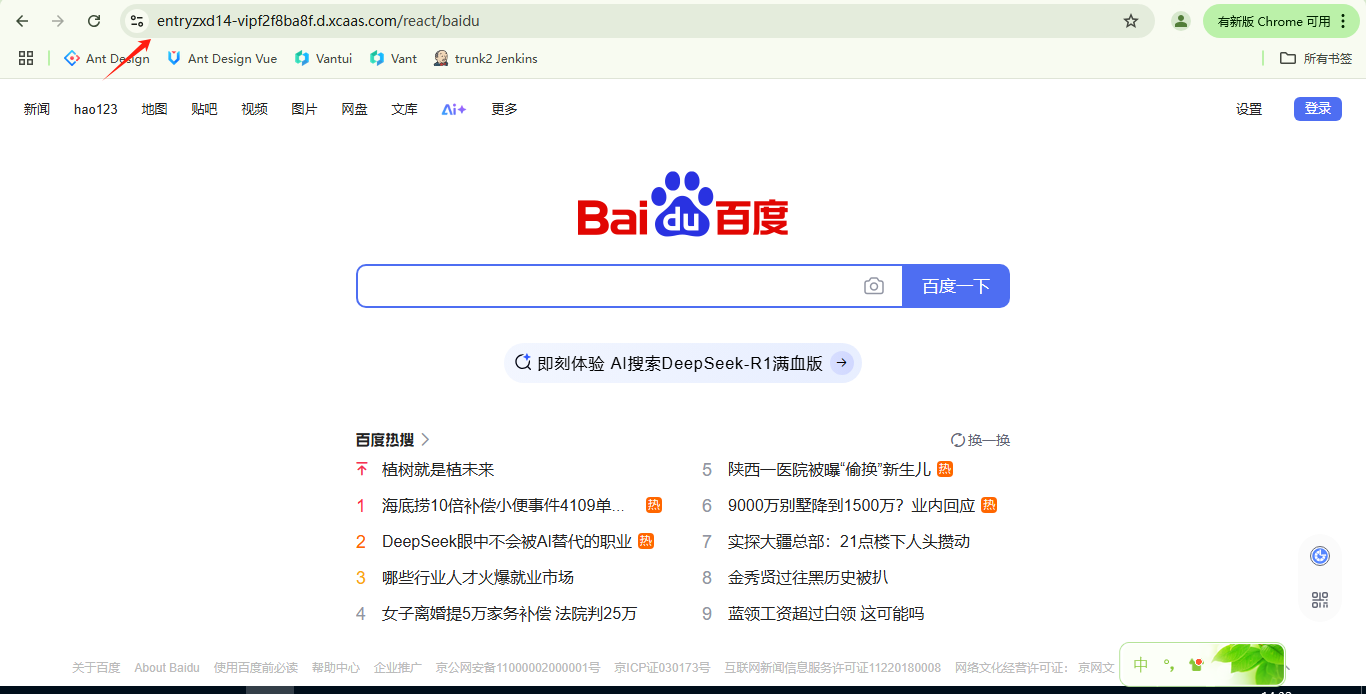Go to hao123 from top navigation
The height and width of the screenshot is (694, 1366).
(x=96, y=109)
